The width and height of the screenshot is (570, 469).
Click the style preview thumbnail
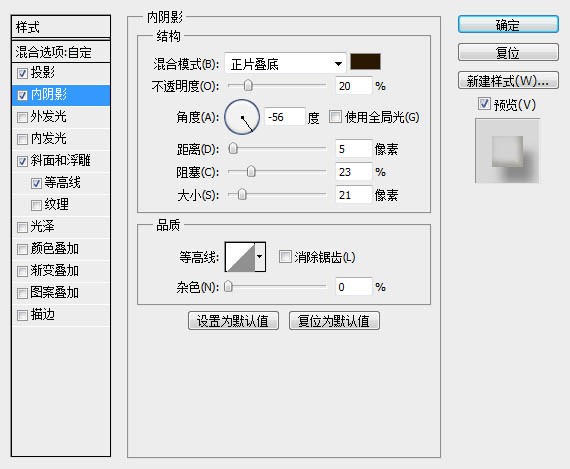coord(507,151)
